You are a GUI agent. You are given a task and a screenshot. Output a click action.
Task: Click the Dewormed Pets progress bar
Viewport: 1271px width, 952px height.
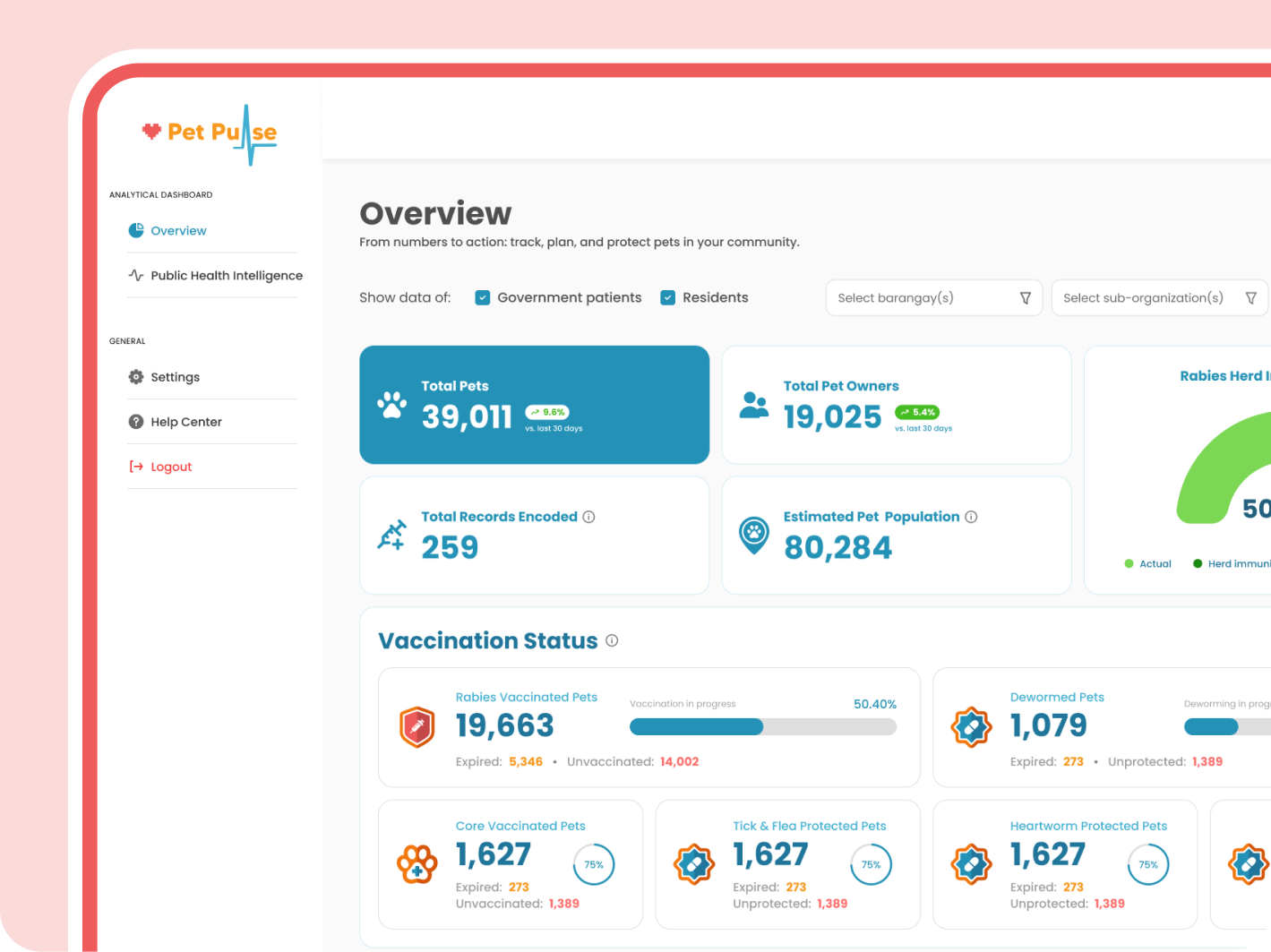coord(1227,727)
